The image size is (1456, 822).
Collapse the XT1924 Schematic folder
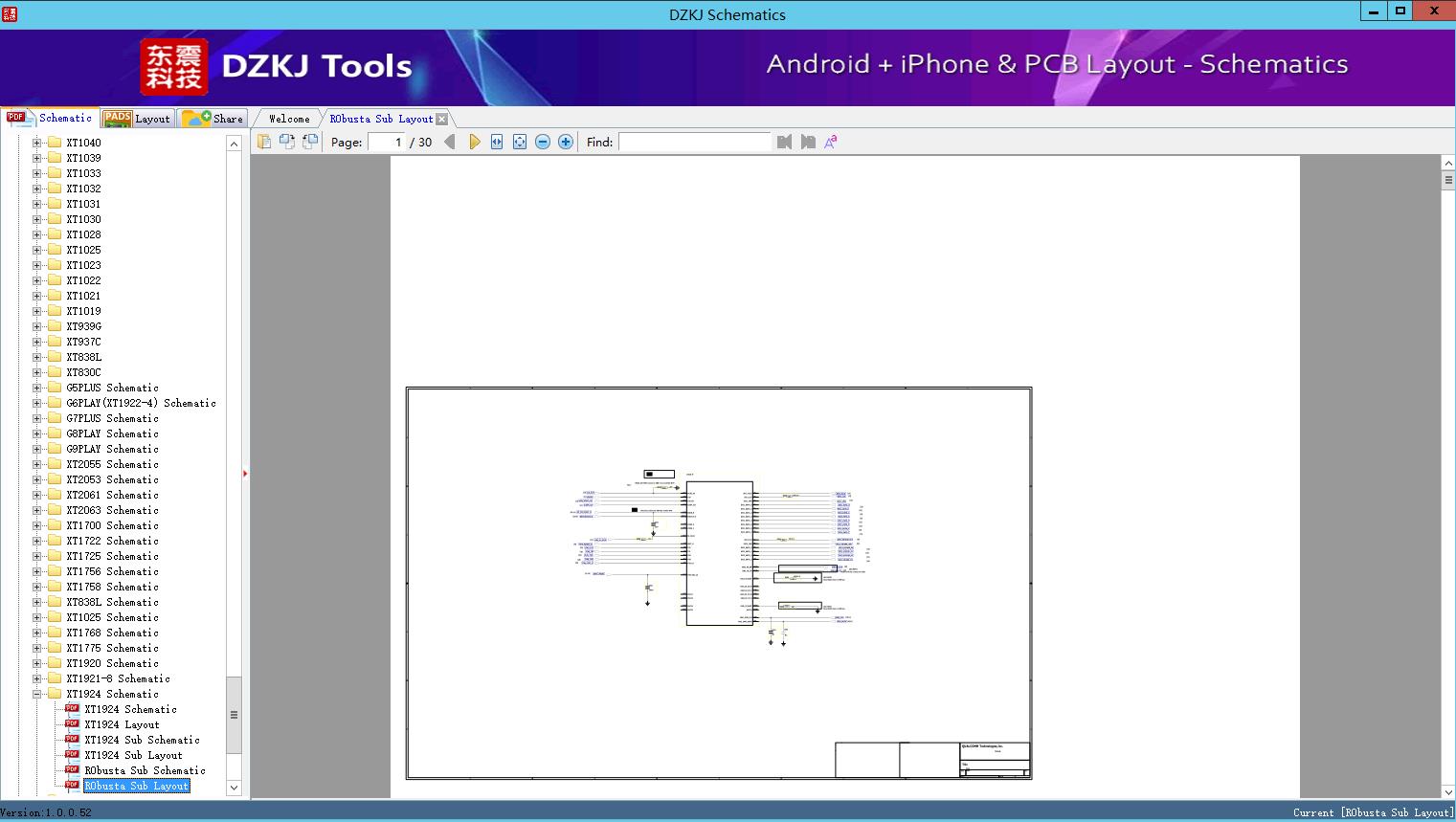pos(36,694)
